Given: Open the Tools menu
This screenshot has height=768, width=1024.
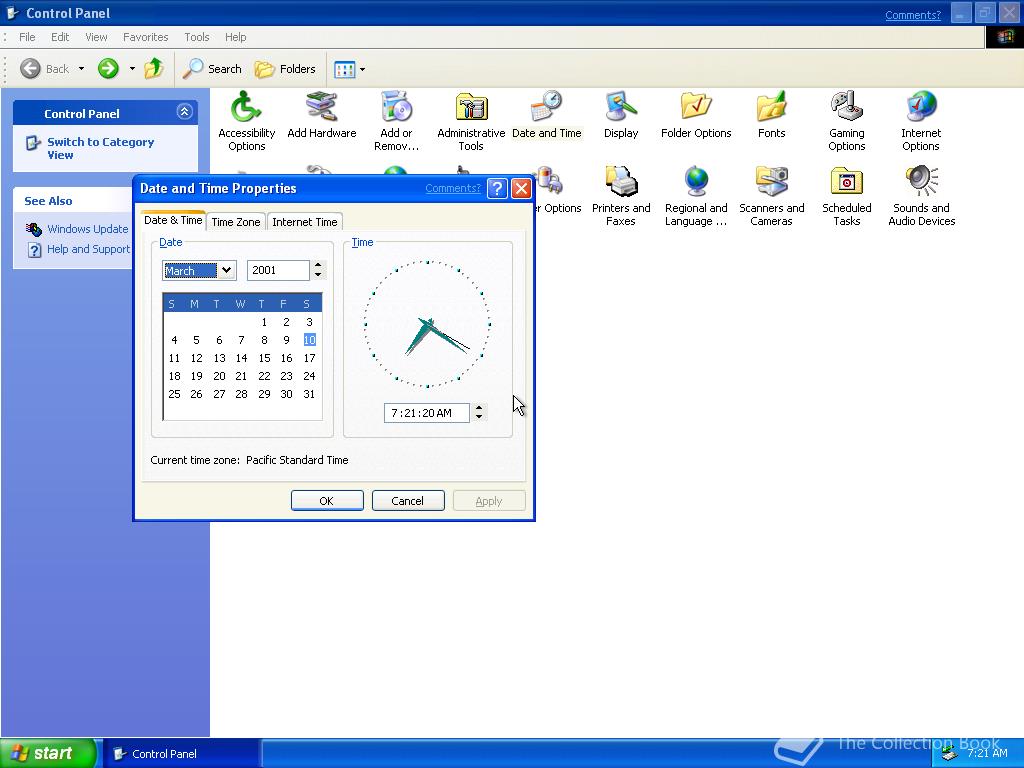Looking at the screenshot, I should (197, 37).
